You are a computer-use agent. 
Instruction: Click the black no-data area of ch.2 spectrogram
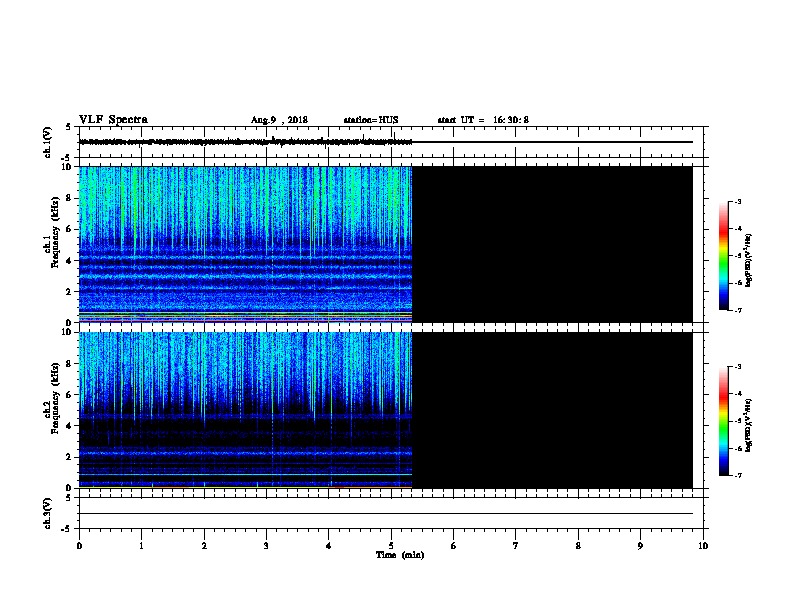coord(553,410)
